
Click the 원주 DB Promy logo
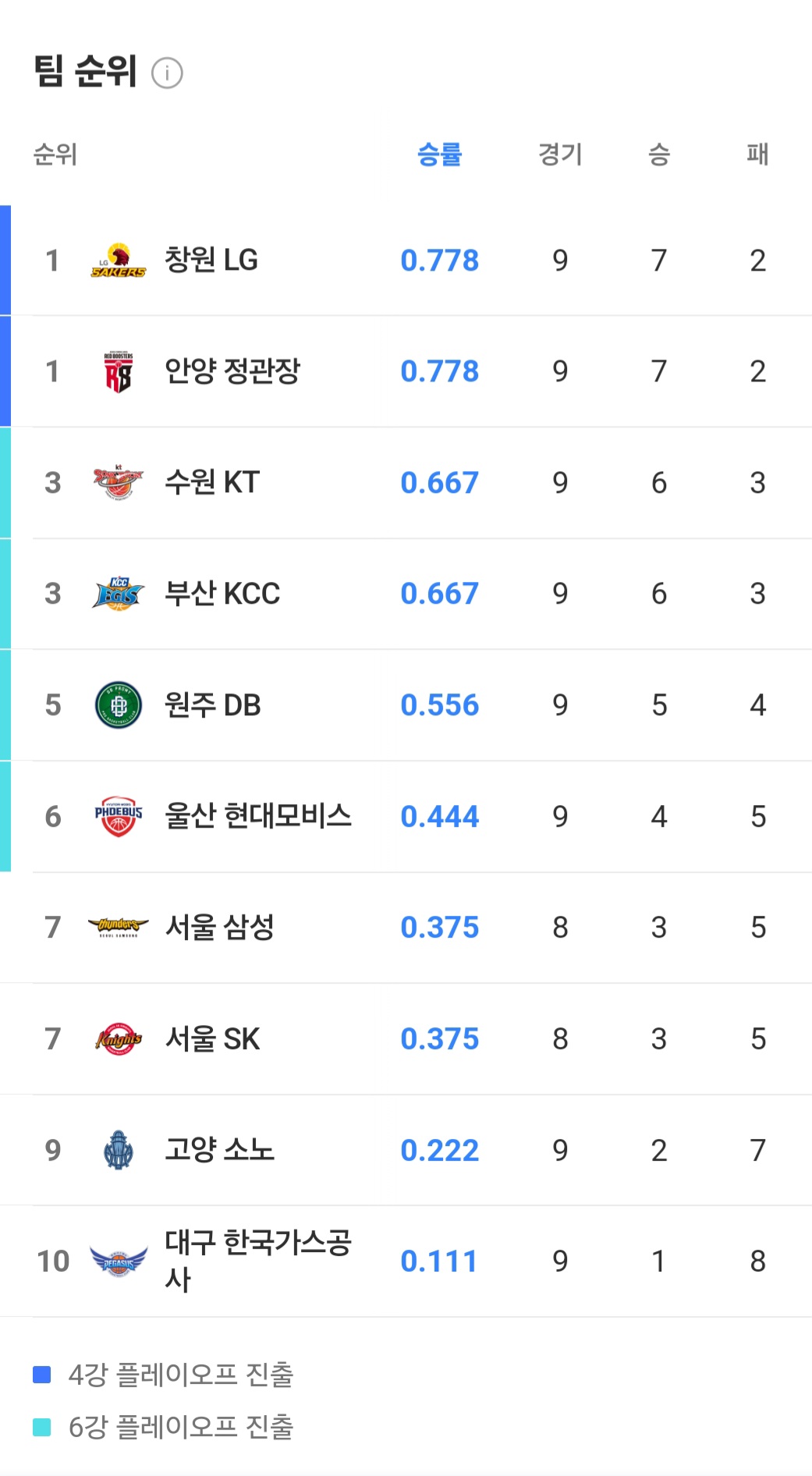118,705
